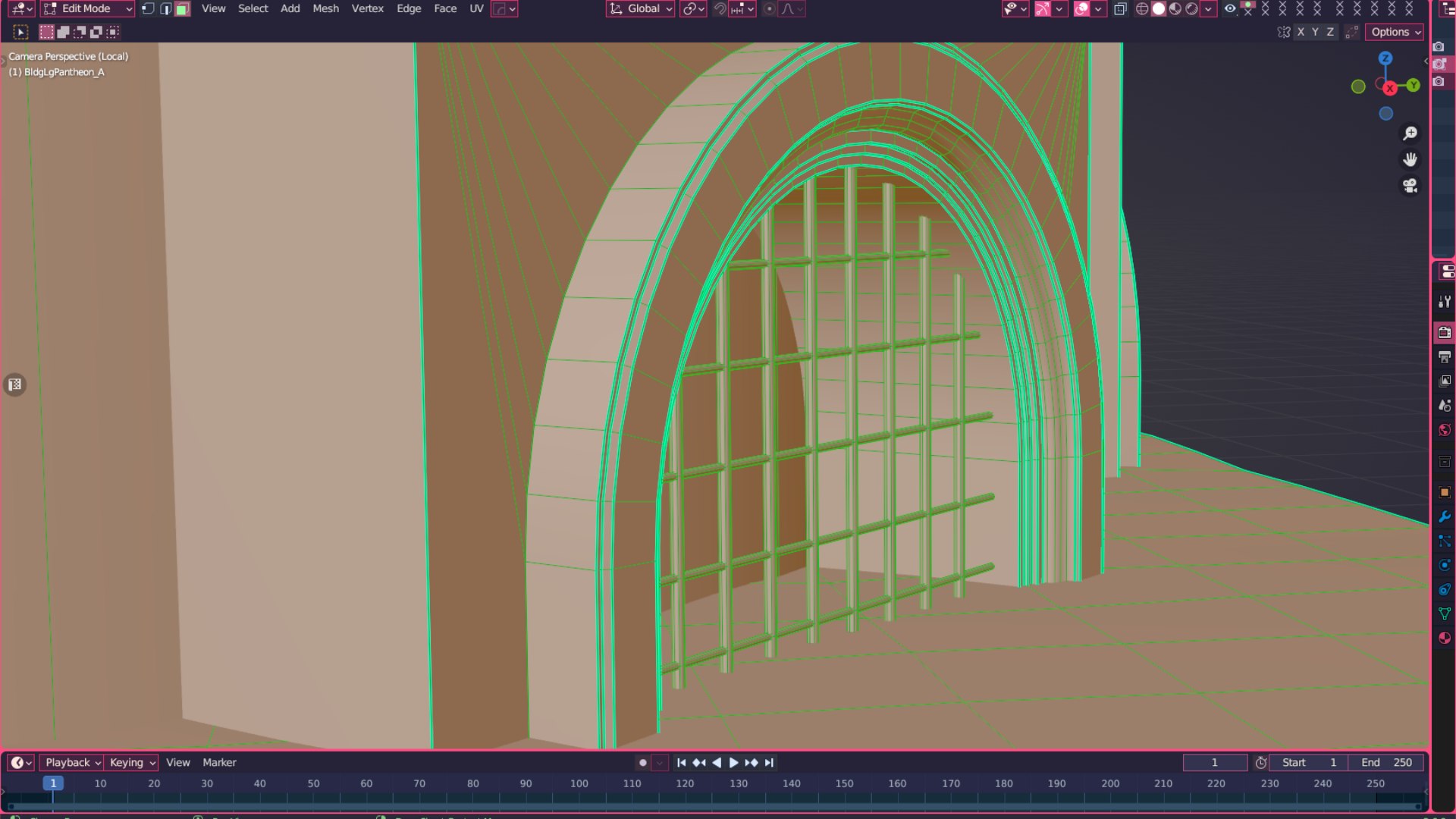
Task: Click the pan hand viewport icon
Action: [1410, 159]
